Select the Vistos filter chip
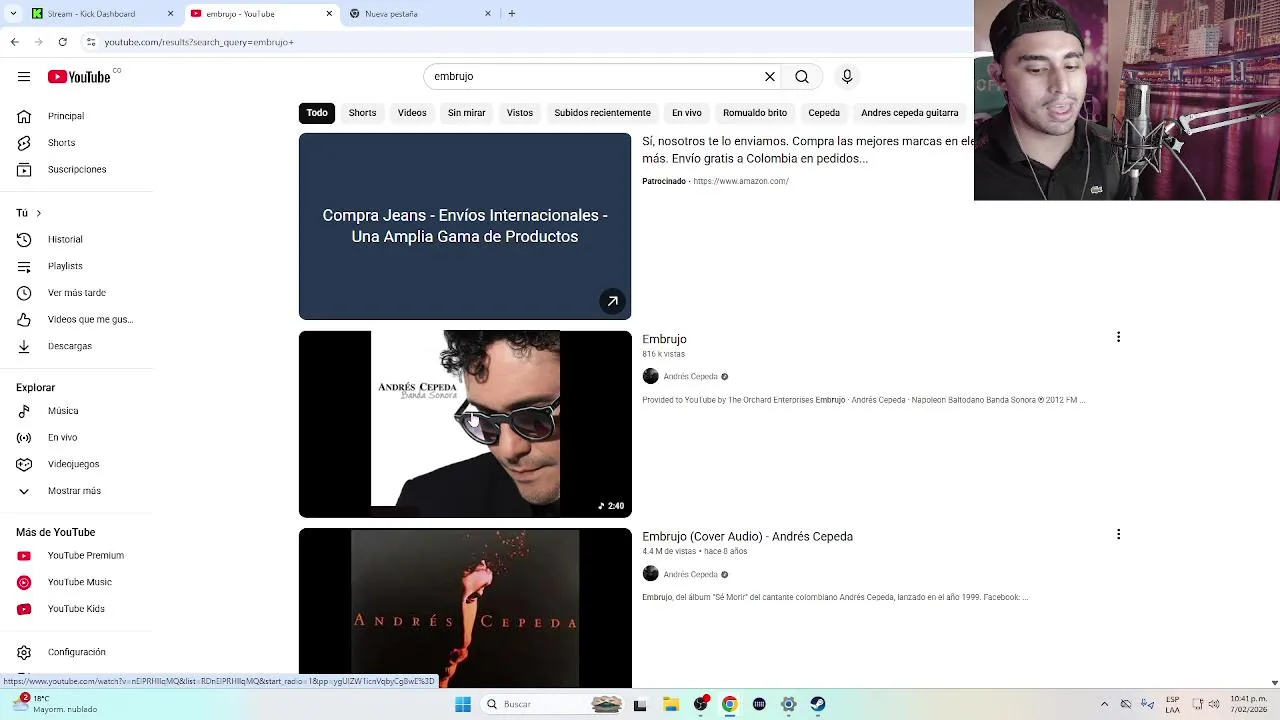Viewport: 1280px width, 720px height. 520,113
